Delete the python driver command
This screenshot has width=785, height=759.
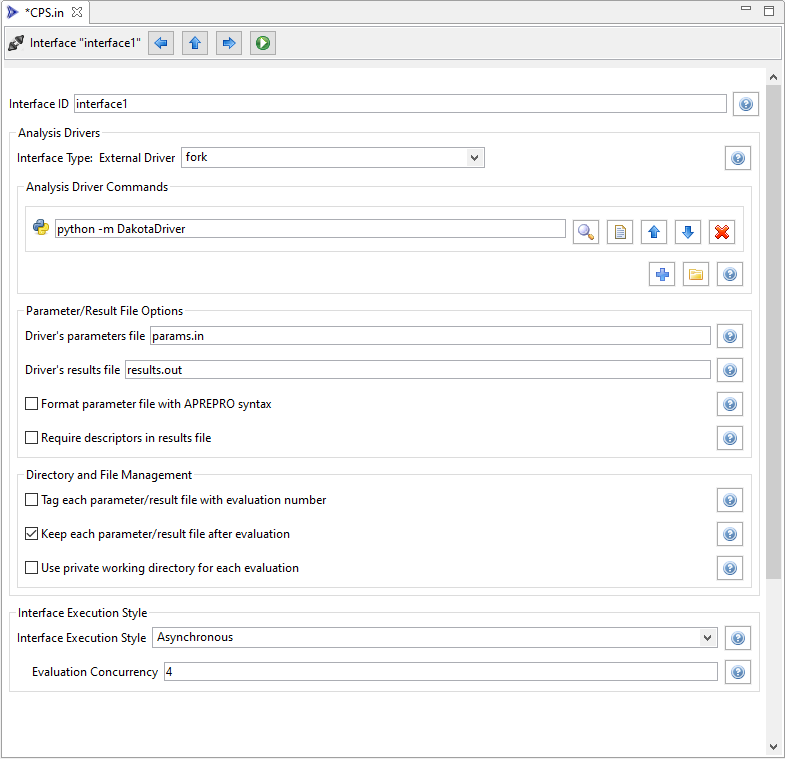(722, 232)
